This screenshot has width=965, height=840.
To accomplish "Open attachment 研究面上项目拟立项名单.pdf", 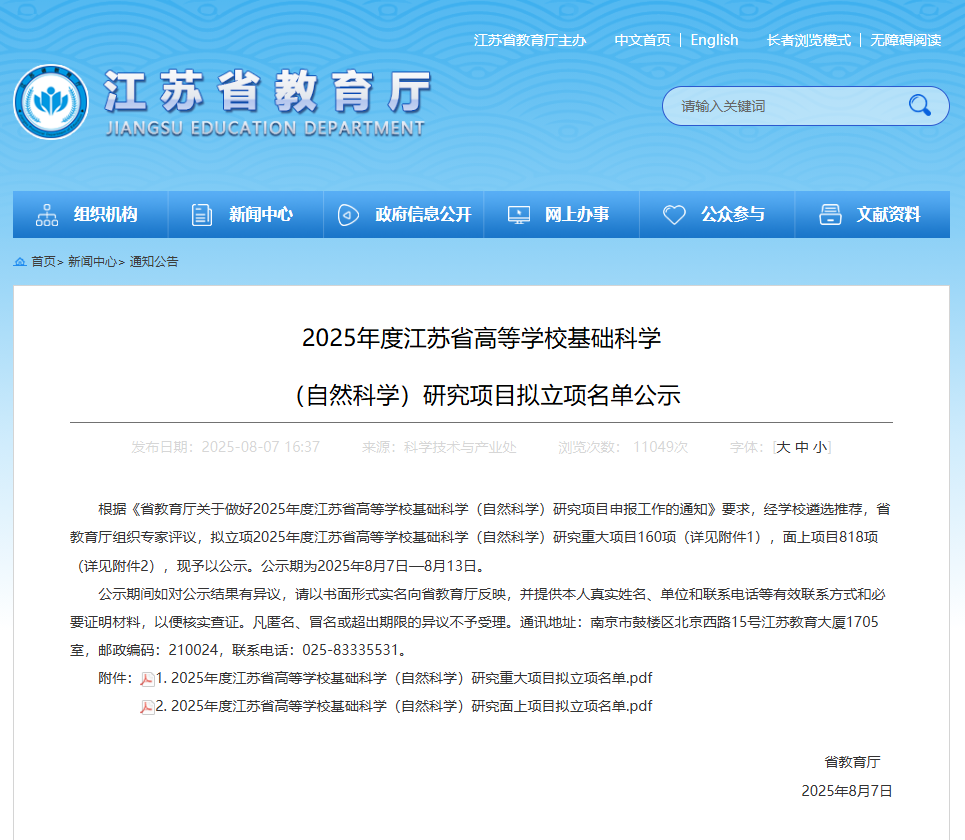I will point(404,706).
